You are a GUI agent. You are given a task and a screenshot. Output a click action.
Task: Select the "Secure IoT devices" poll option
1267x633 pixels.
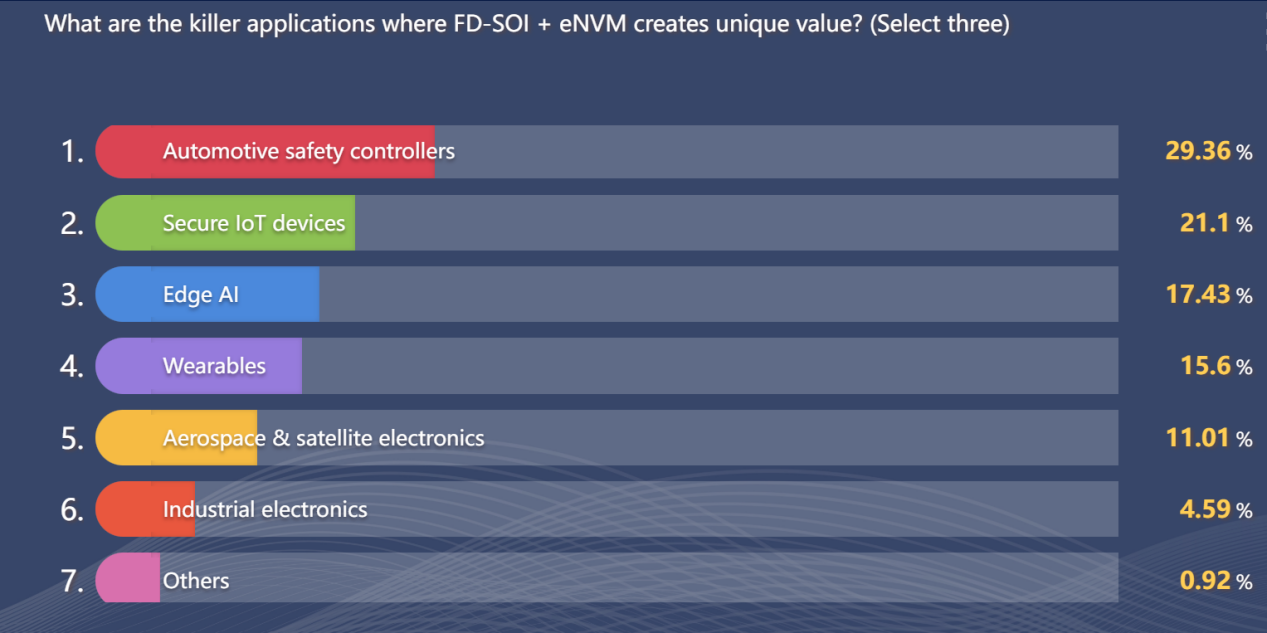coord(253,223)
